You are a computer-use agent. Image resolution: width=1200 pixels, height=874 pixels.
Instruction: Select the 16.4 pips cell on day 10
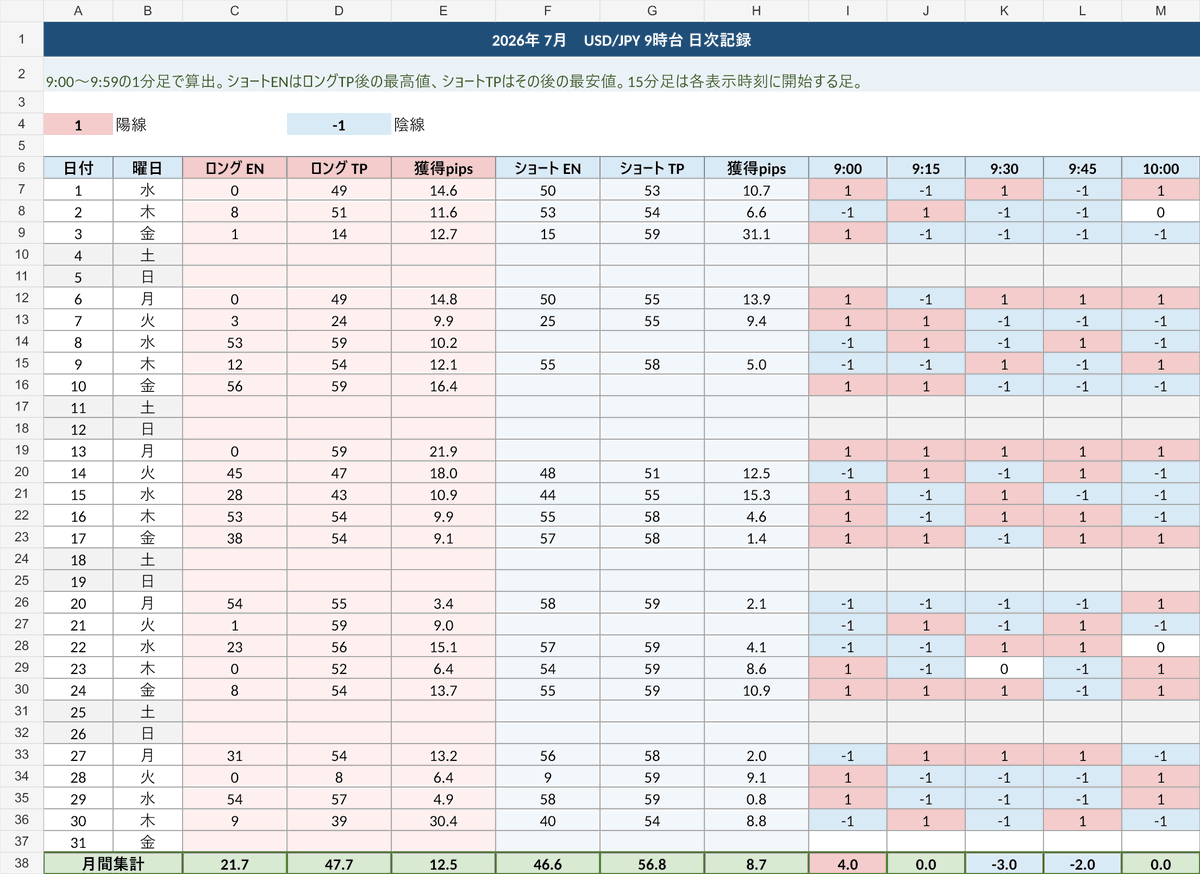point(443,385)
